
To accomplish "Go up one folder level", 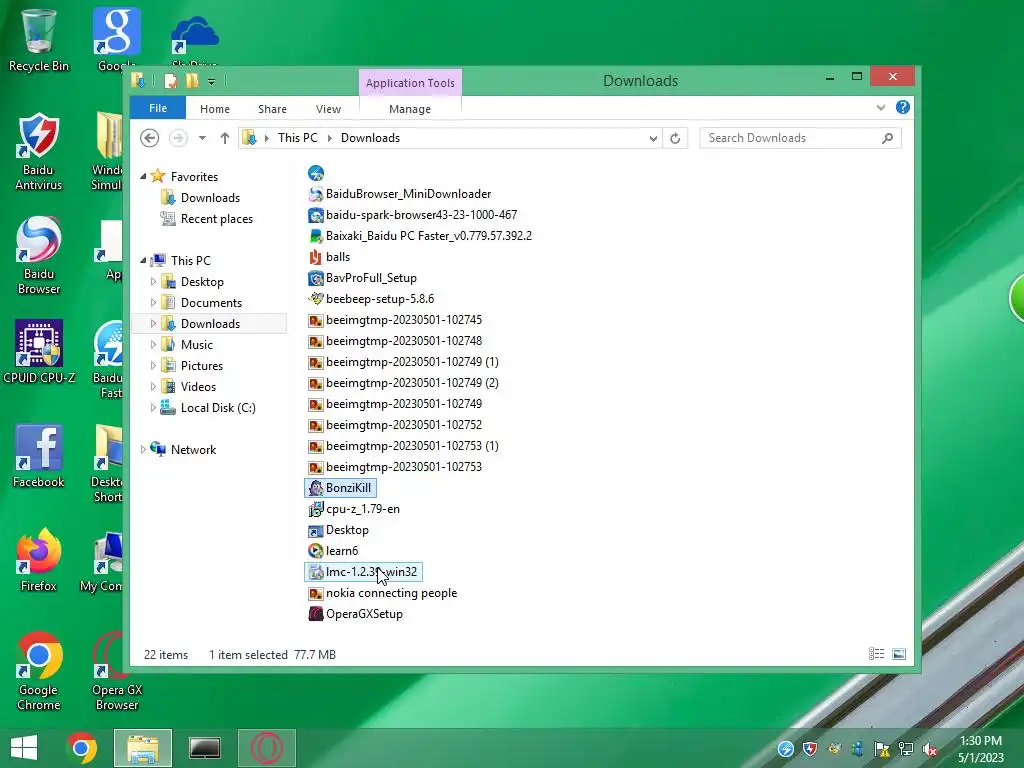I will point(225,138).
